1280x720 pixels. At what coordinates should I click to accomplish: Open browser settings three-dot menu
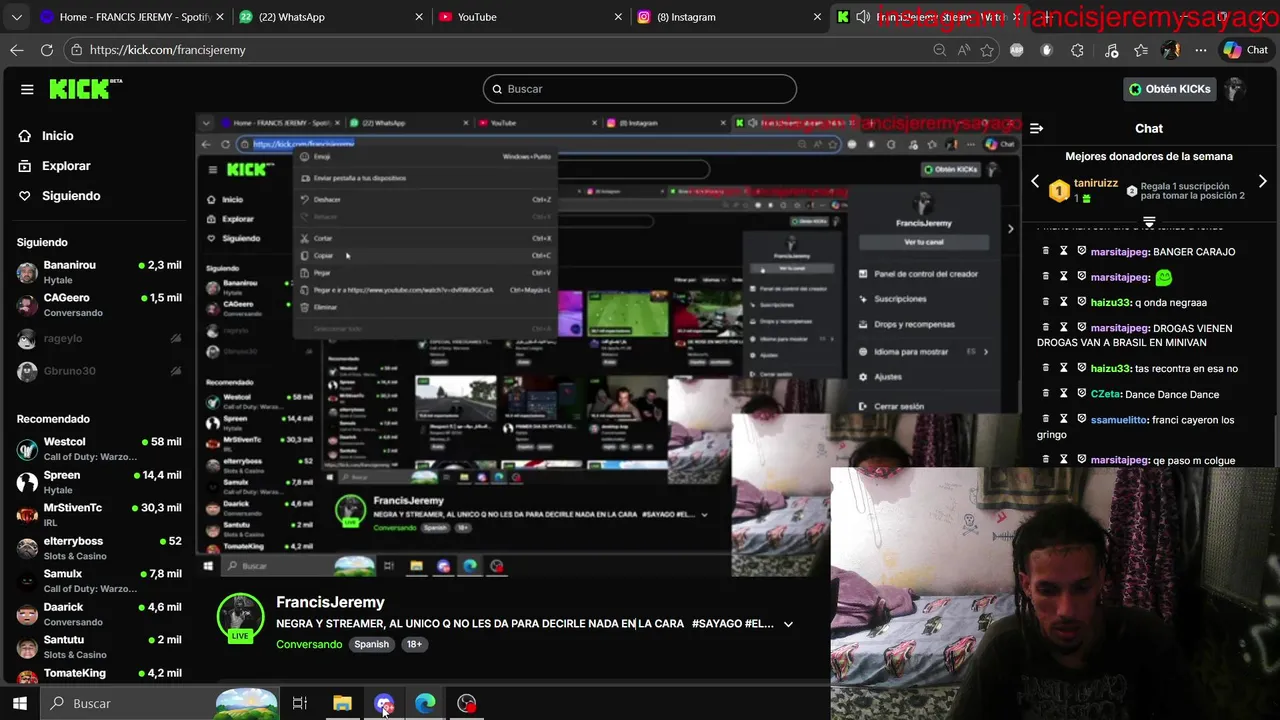pyautogui.click(x=1200, y=50)
